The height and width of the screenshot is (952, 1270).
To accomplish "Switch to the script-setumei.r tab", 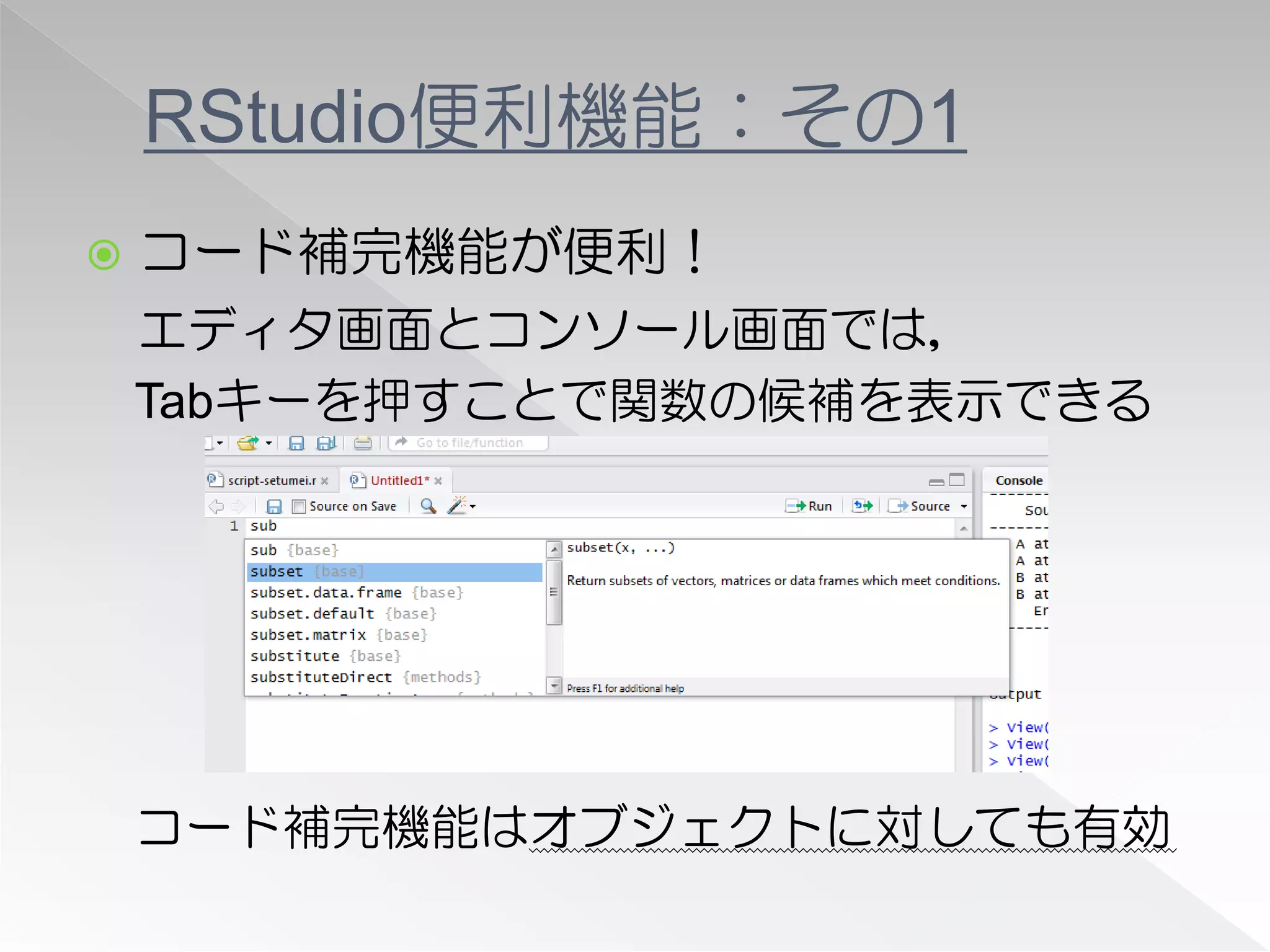I will tap(272, 480).
